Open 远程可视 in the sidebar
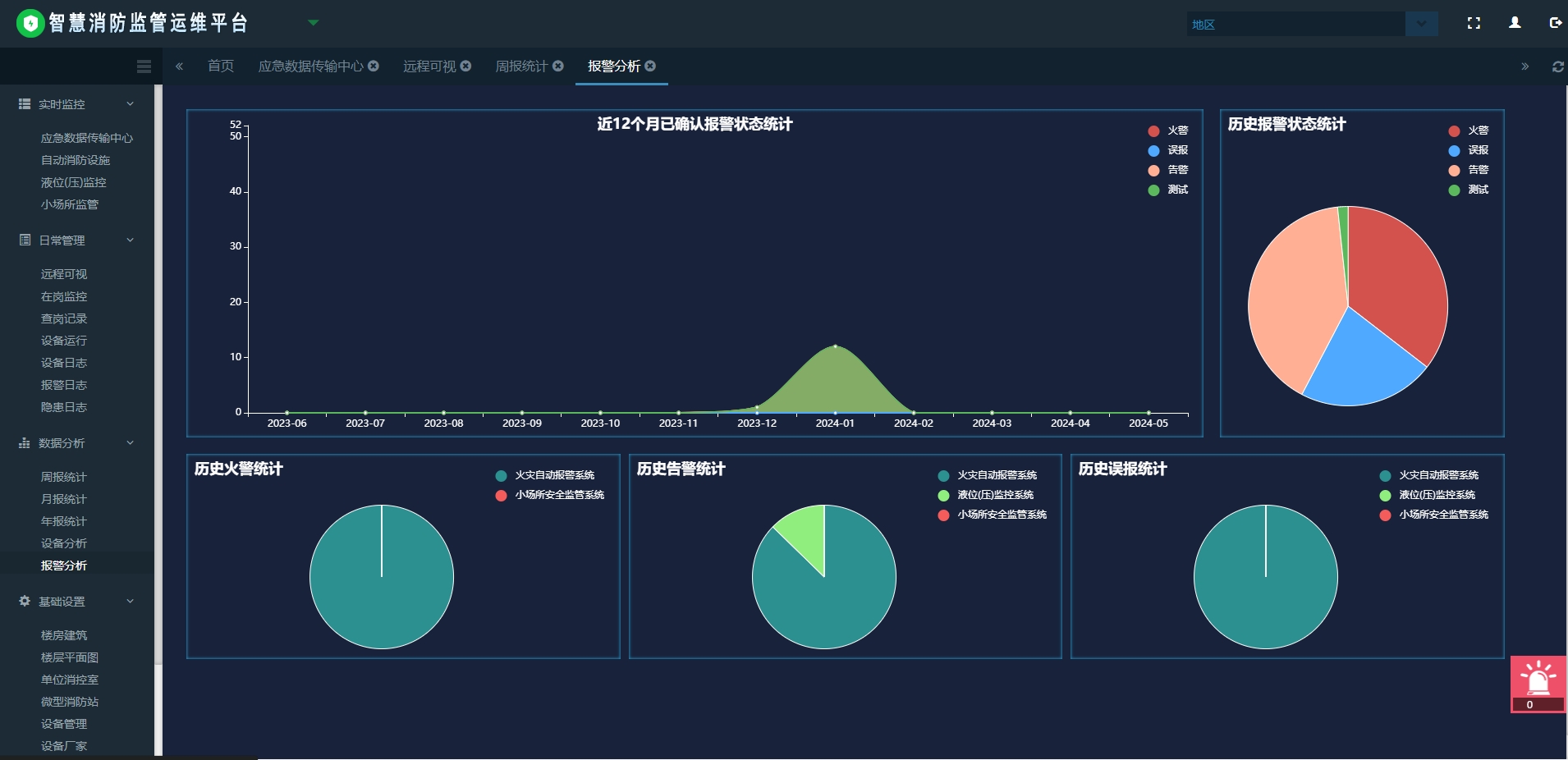The height and width of the screenshot is (760, 1568). [64, 274]
